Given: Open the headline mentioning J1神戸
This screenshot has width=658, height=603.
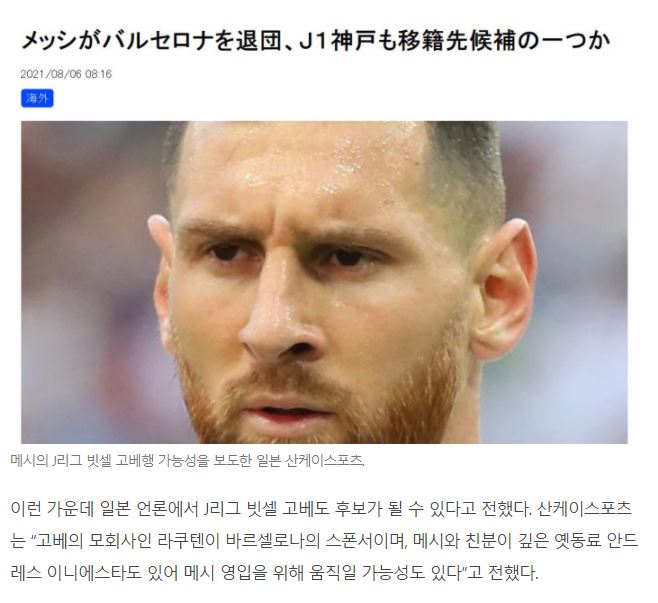Looking at the screenshot, I should (316, 41).
